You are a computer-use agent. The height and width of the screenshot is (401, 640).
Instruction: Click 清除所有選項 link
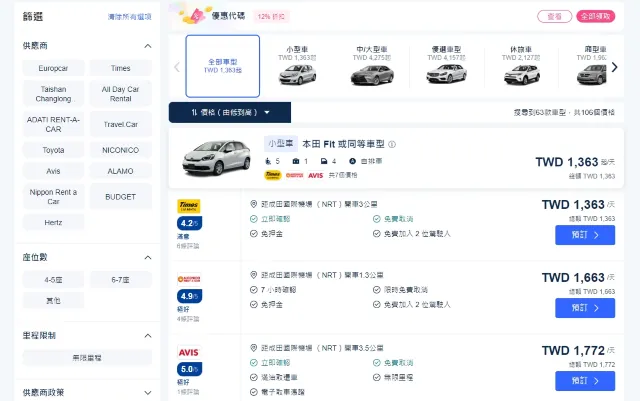[x=130, y=18]
